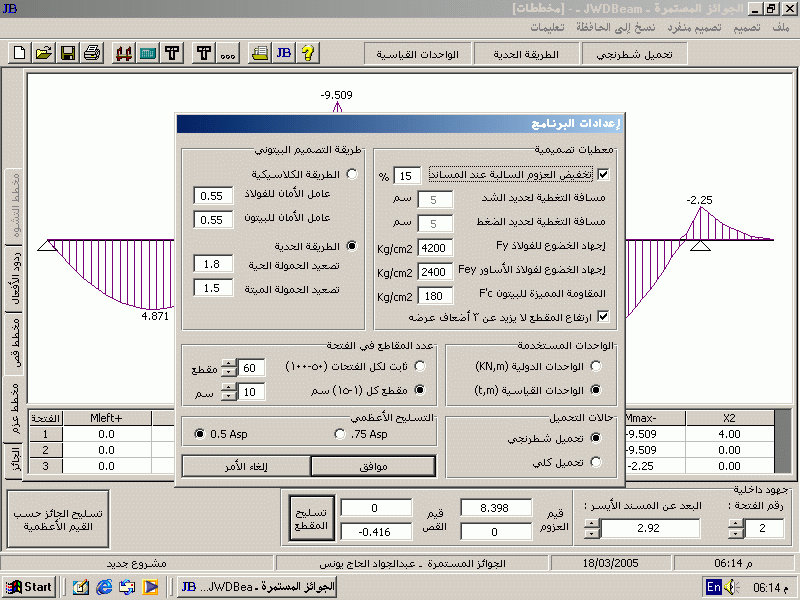Click the Fy field showing 4200
The image size is (800, 600).
[432, 248]
